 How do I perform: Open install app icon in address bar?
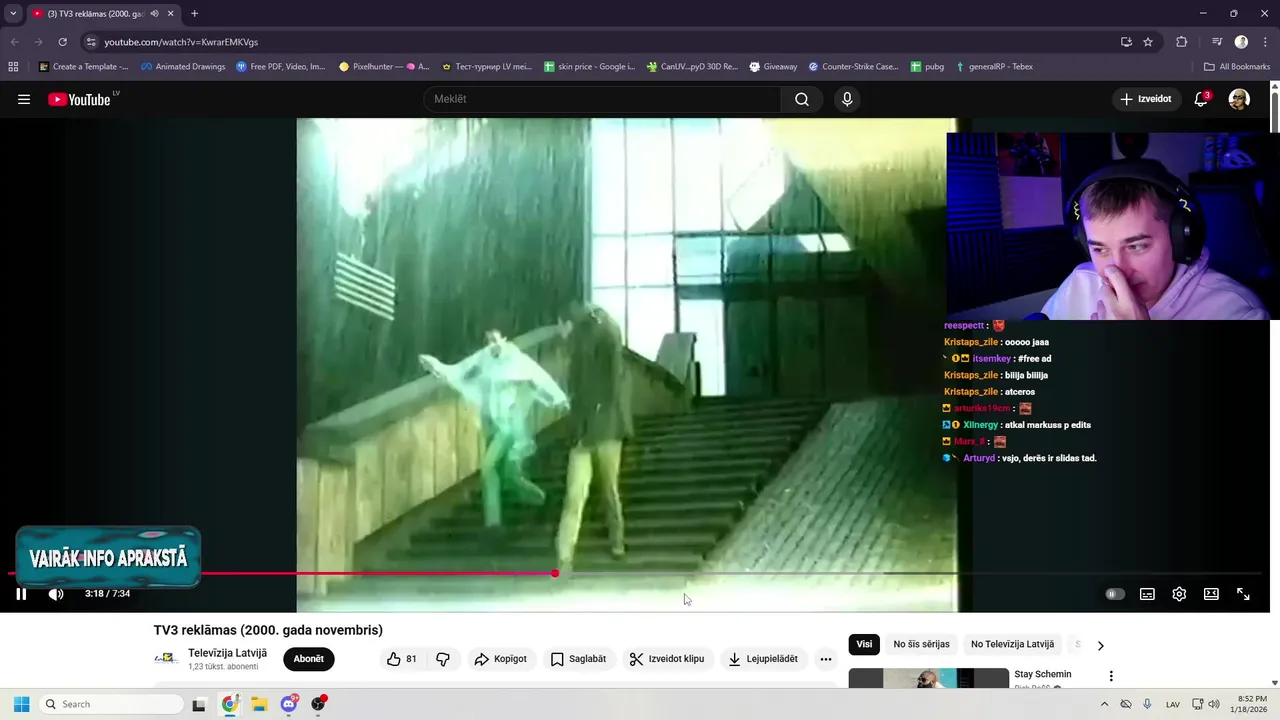[1126, 42]
